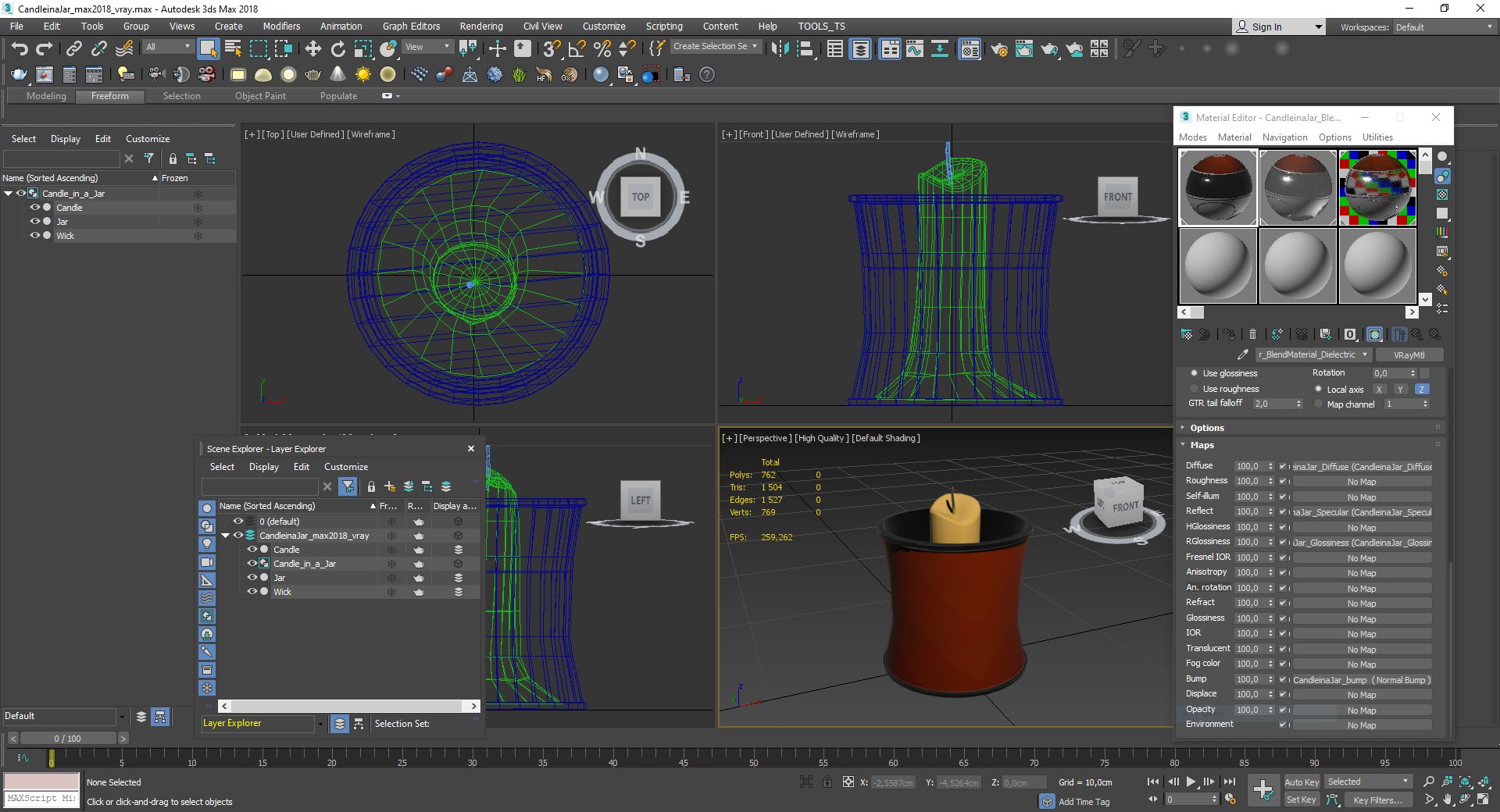Click the Key Filters button
This screenshot has height=812, width=1500.
[1378, 800]
